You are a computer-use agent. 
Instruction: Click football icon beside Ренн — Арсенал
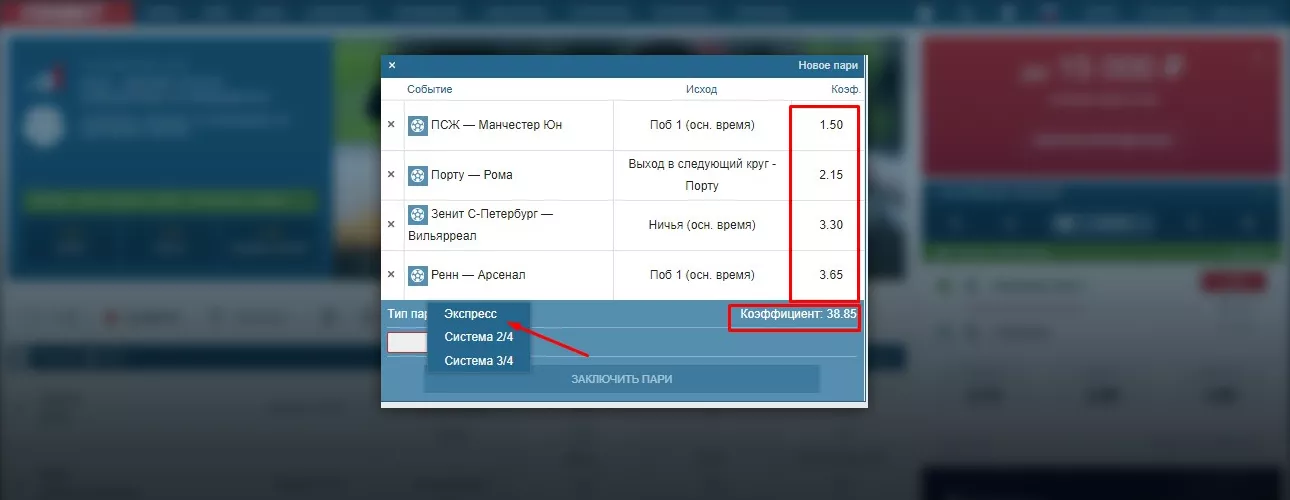[x=418, y=275]
